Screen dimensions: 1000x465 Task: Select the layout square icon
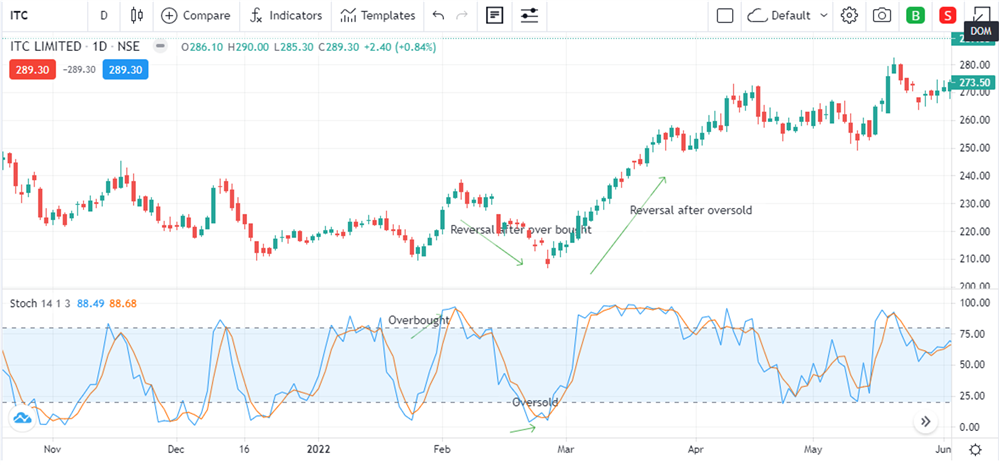[x=724, y=15]
